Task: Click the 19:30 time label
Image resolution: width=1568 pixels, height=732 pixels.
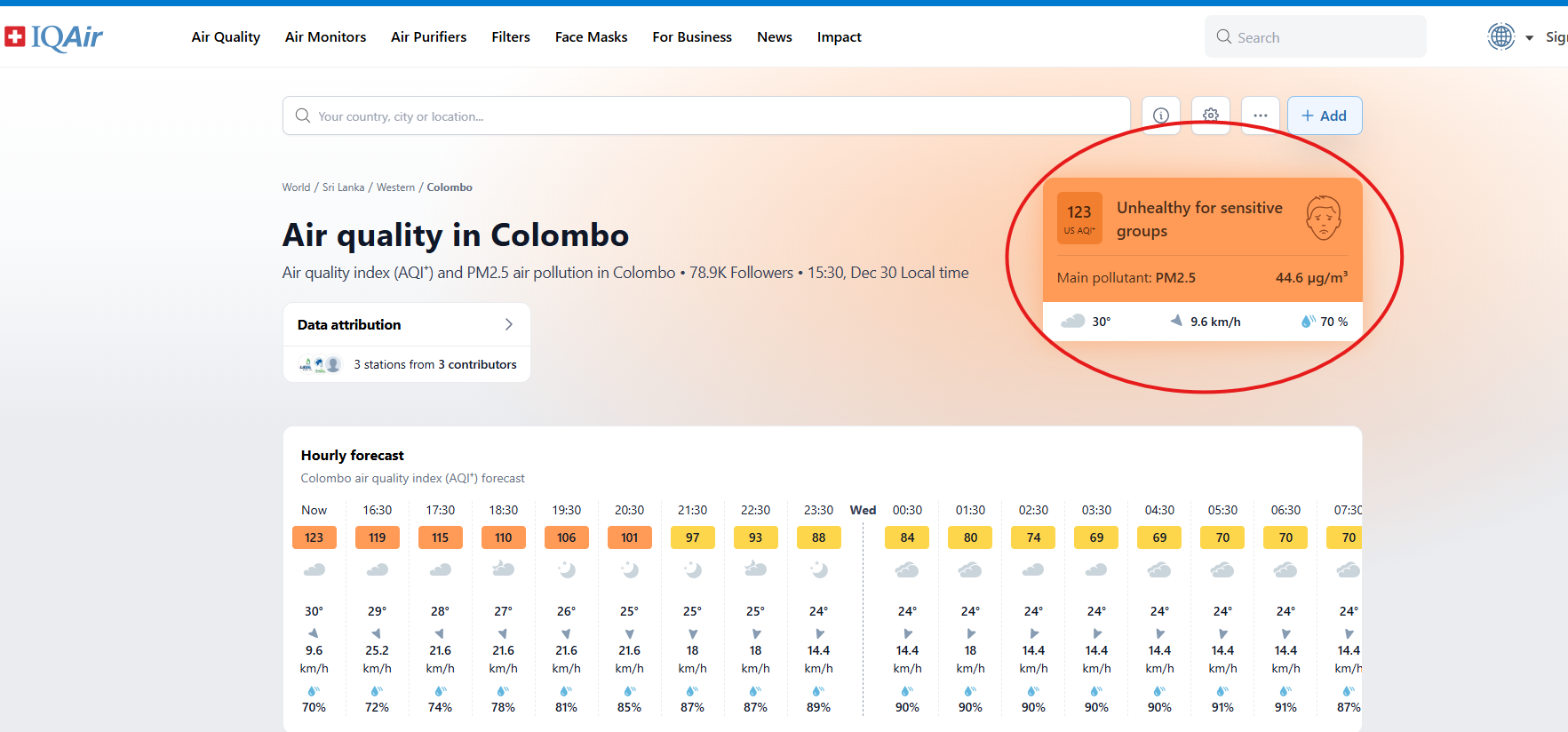Action: 567,510
